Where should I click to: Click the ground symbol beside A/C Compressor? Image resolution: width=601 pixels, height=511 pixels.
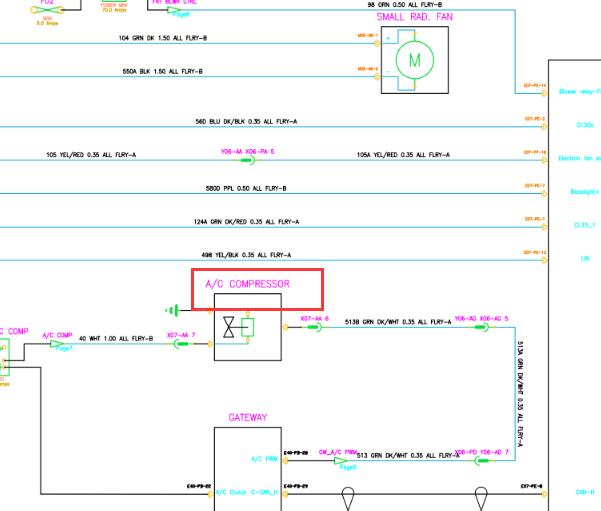tap(172, 310)
